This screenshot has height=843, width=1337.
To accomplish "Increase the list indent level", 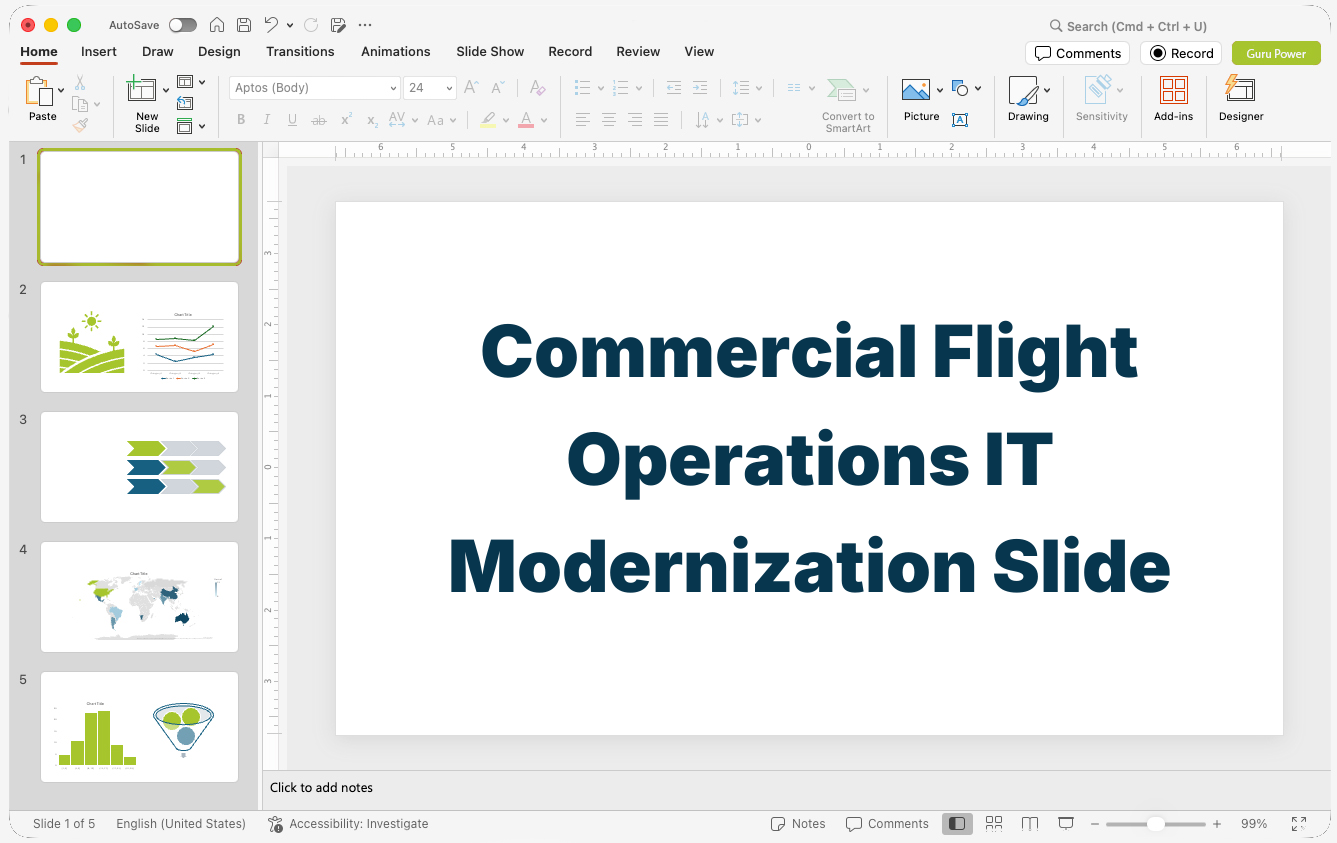I will pyautogui.click(x=700, y=88).
